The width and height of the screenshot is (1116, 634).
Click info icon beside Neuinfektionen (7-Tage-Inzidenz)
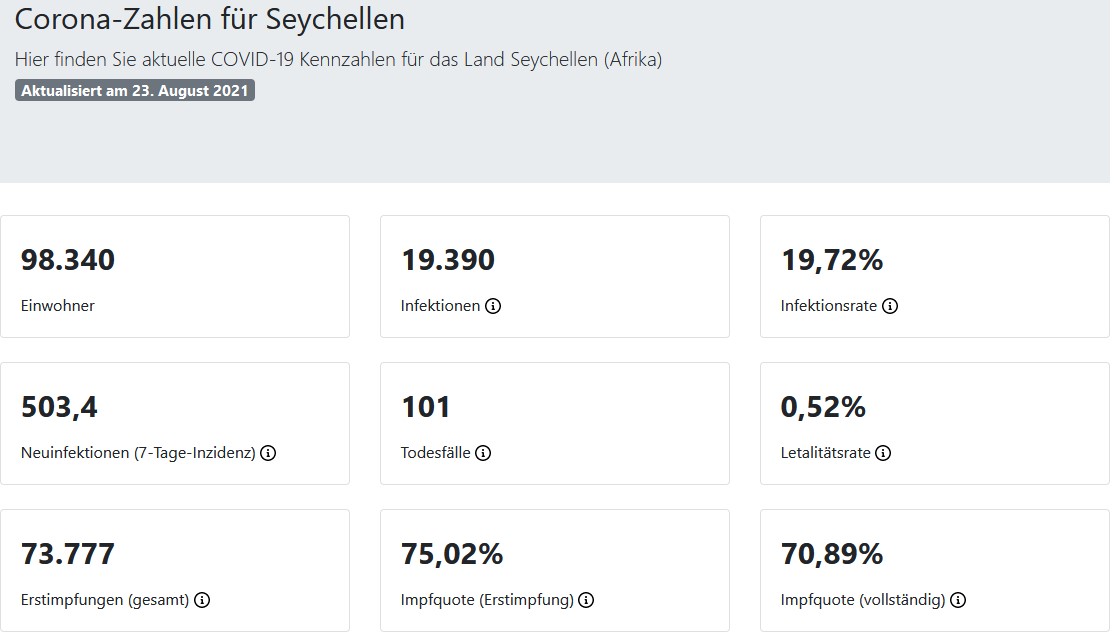click(x=268, y=453)
